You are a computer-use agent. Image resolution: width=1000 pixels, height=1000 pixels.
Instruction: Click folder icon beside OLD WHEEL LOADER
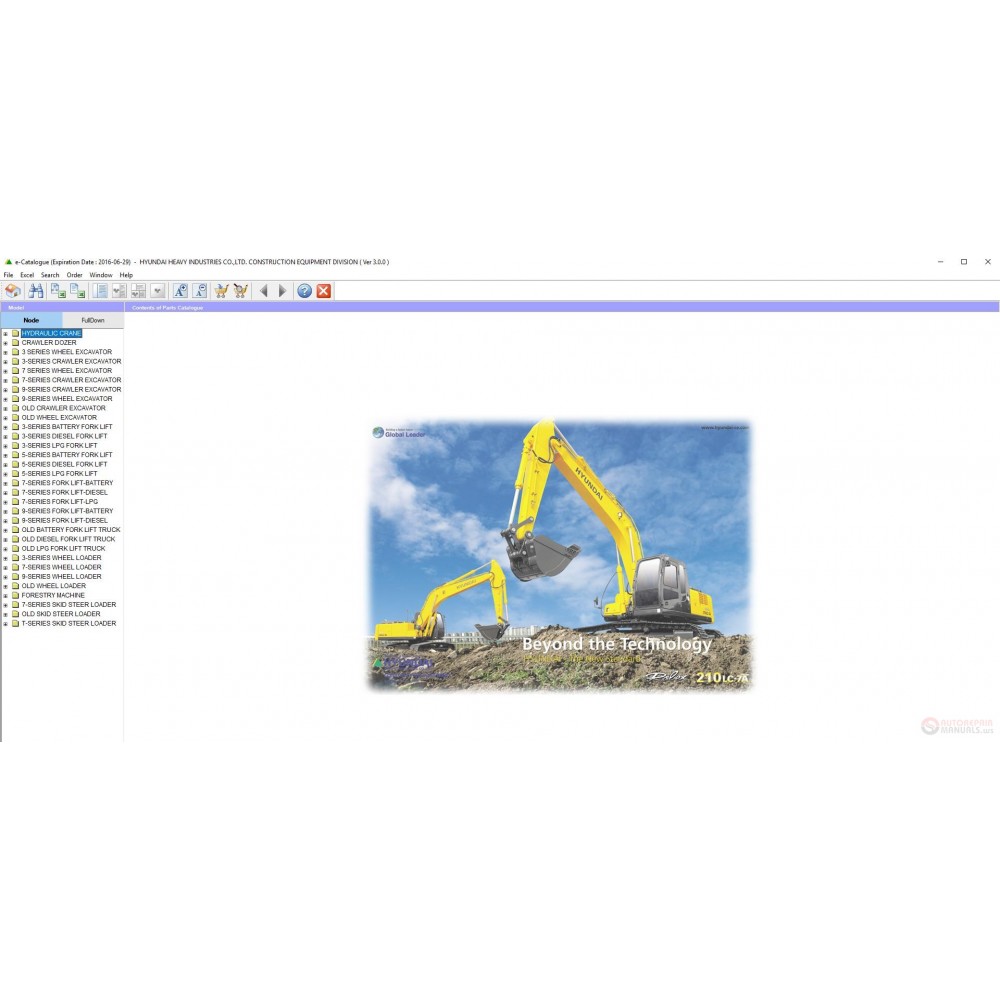point(16,585)
